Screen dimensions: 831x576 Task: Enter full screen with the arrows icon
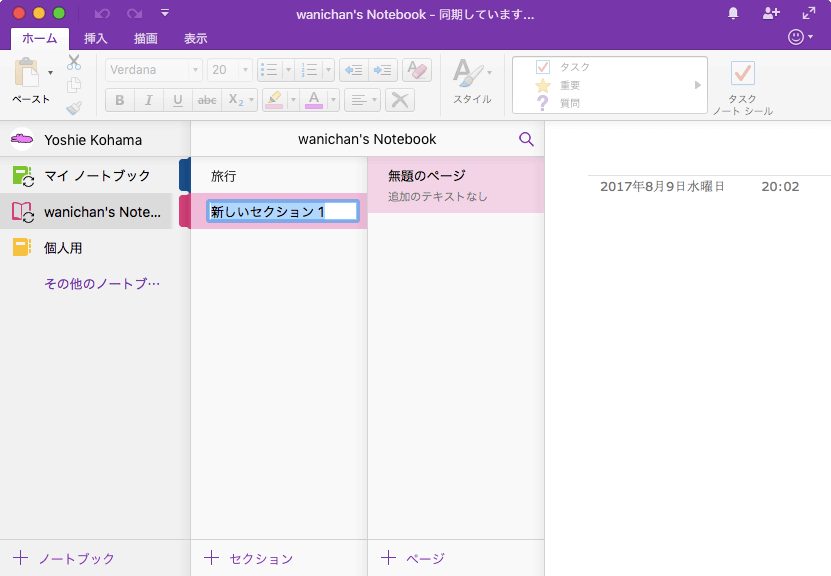pos(809,13)
